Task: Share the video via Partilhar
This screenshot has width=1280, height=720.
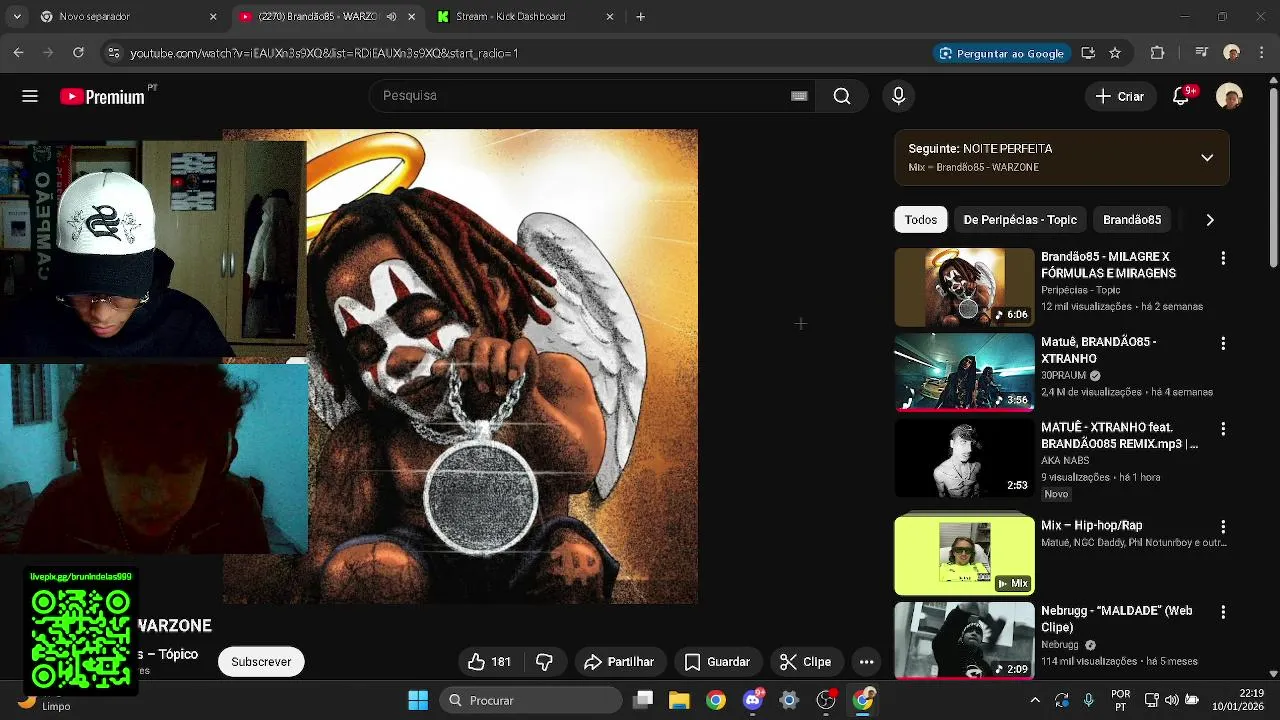Action: coord(619,662)
